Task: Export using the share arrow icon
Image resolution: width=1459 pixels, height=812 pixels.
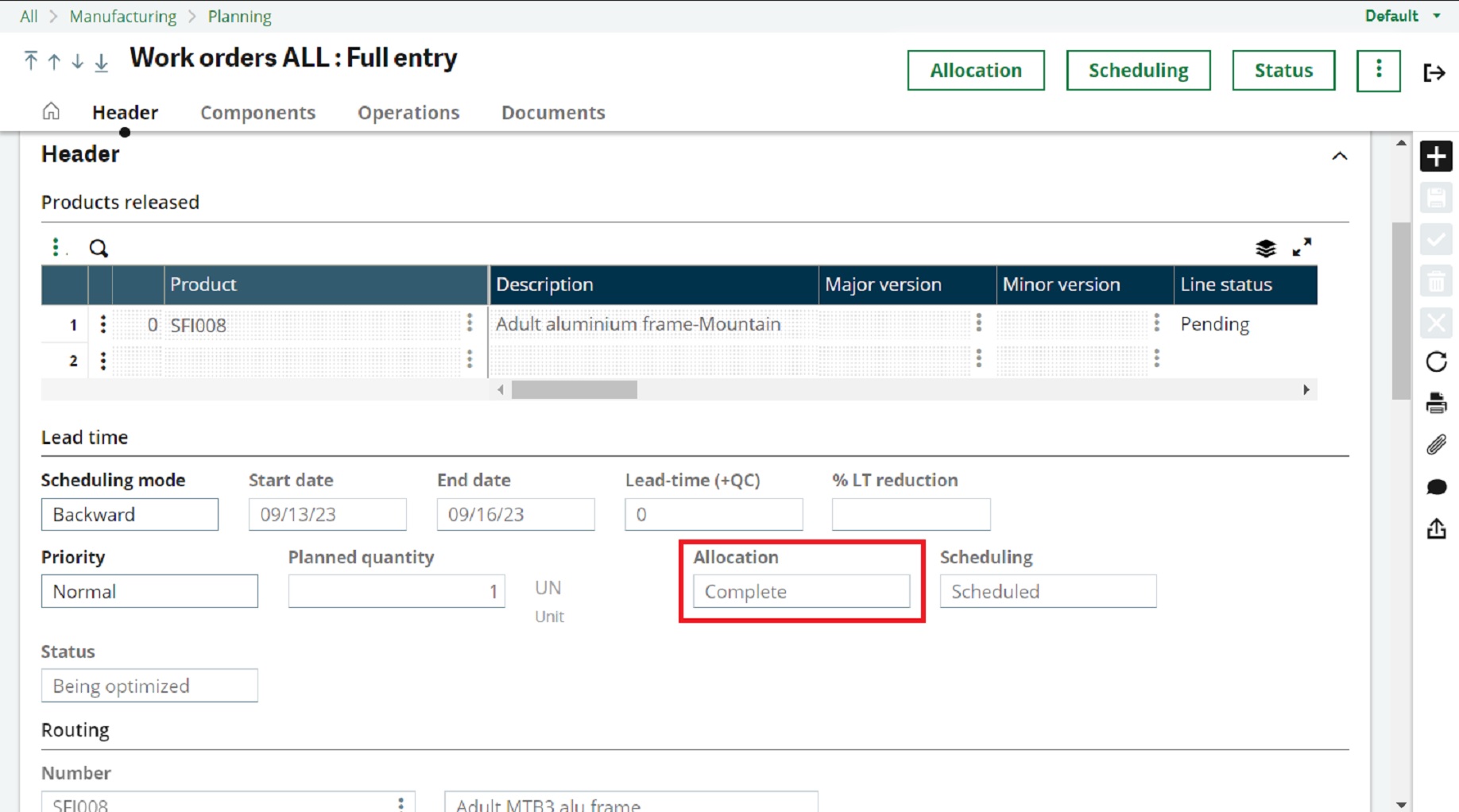Action: [1436, 529]
